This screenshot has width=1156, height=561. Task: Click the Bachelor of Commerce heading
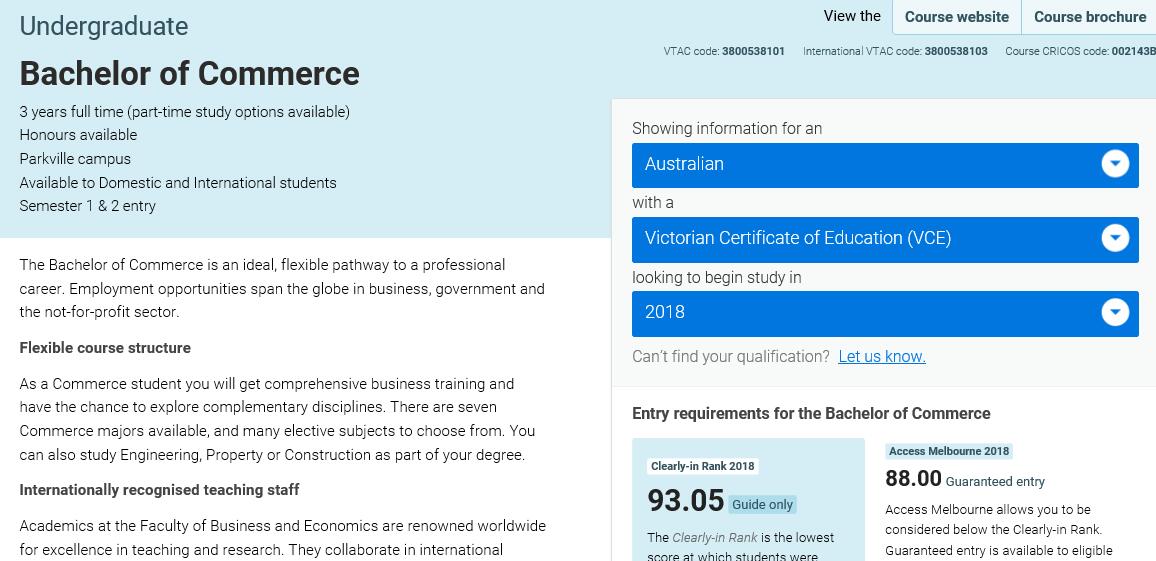click(x=189, y=73)
